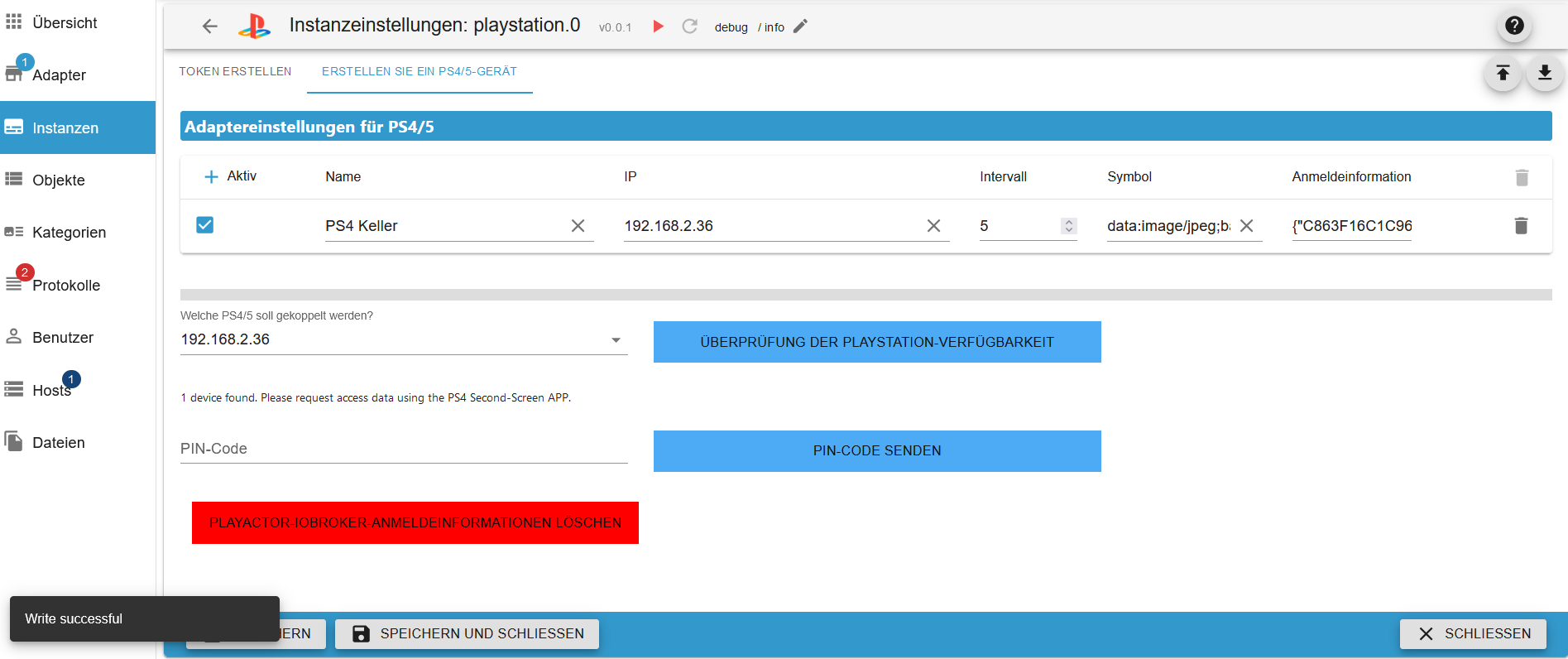The width and height of the screenshot is (1568, 659).
Task: Focus the PIN-Code input field
Action: [404, 449]
